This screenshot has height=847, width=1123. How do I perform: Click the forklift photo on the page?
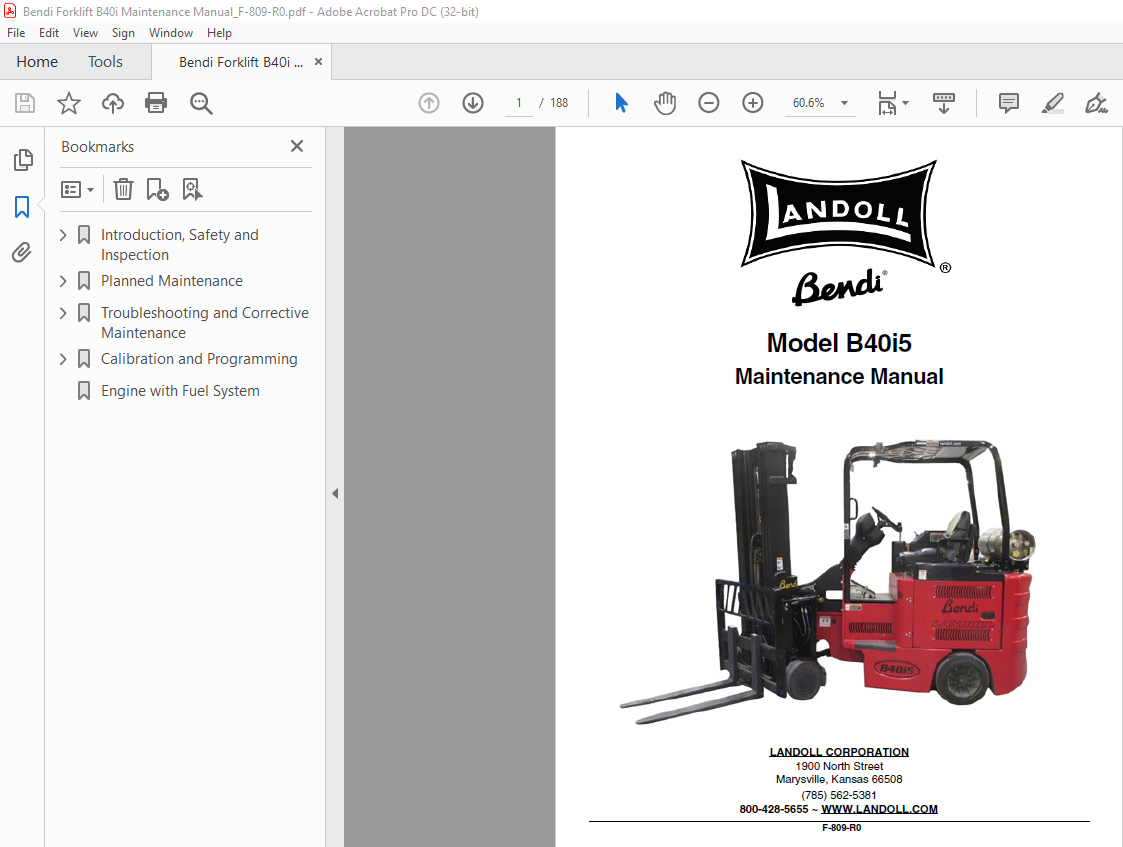[x=827, y=581]
